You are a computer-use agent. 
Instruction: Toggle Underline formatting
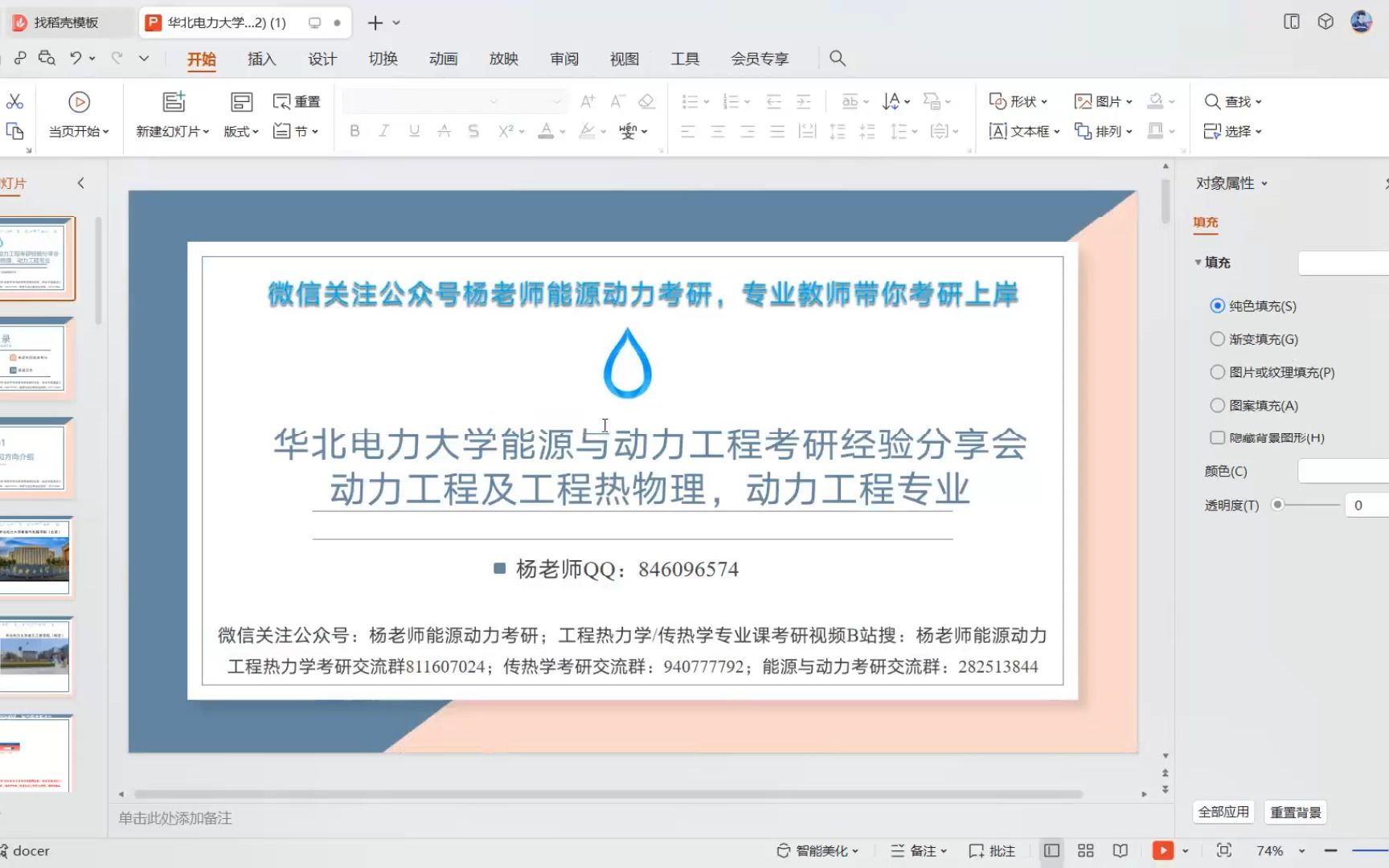point(414,131)
